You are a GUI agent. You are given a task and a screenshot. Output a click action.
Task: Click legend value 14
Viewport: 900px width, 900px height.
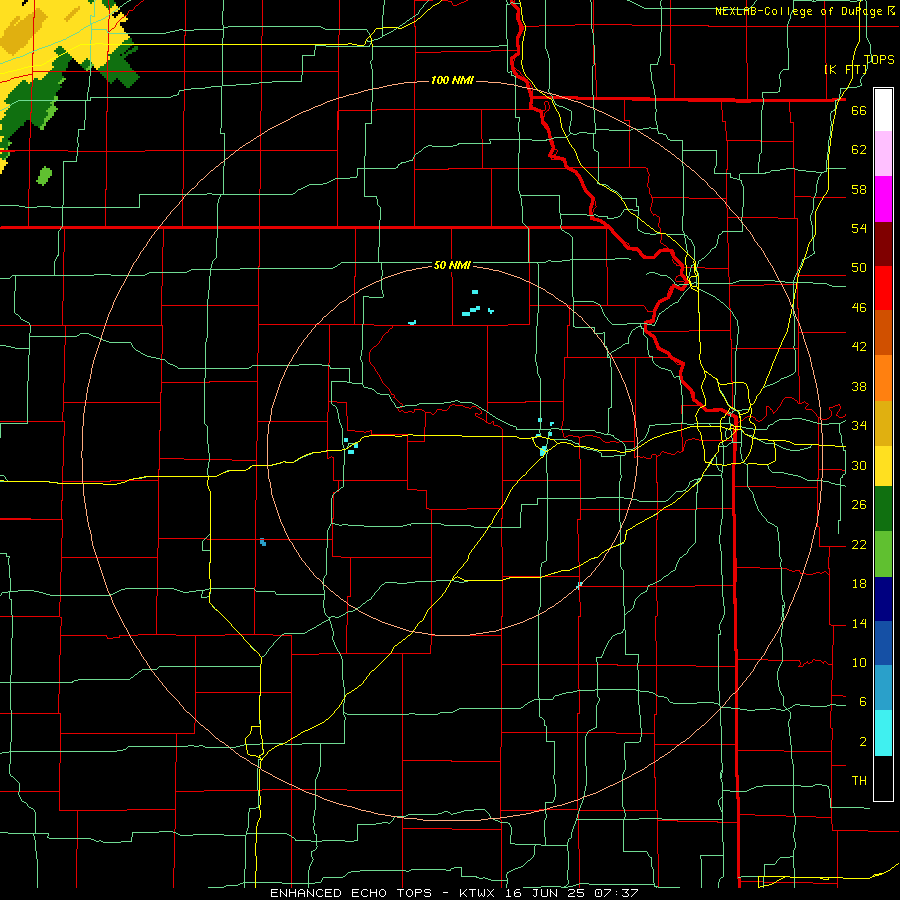point(859,623)
